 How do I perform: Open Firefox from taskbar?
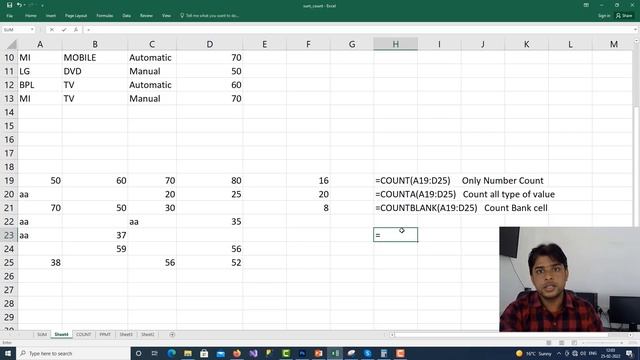tap(237, 353)
